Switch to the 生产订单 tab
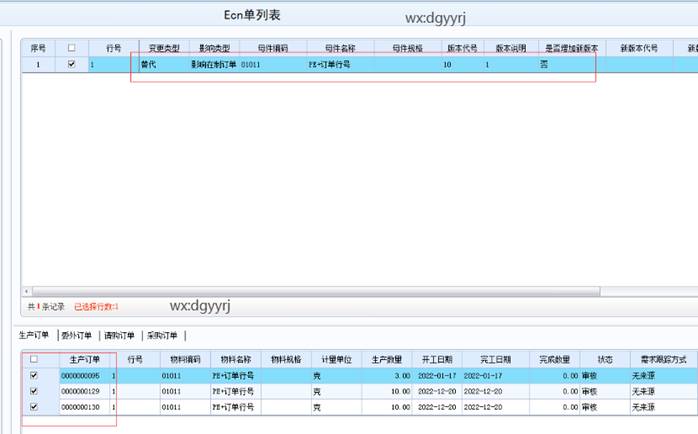698x434 pixels. coord(35,335)
